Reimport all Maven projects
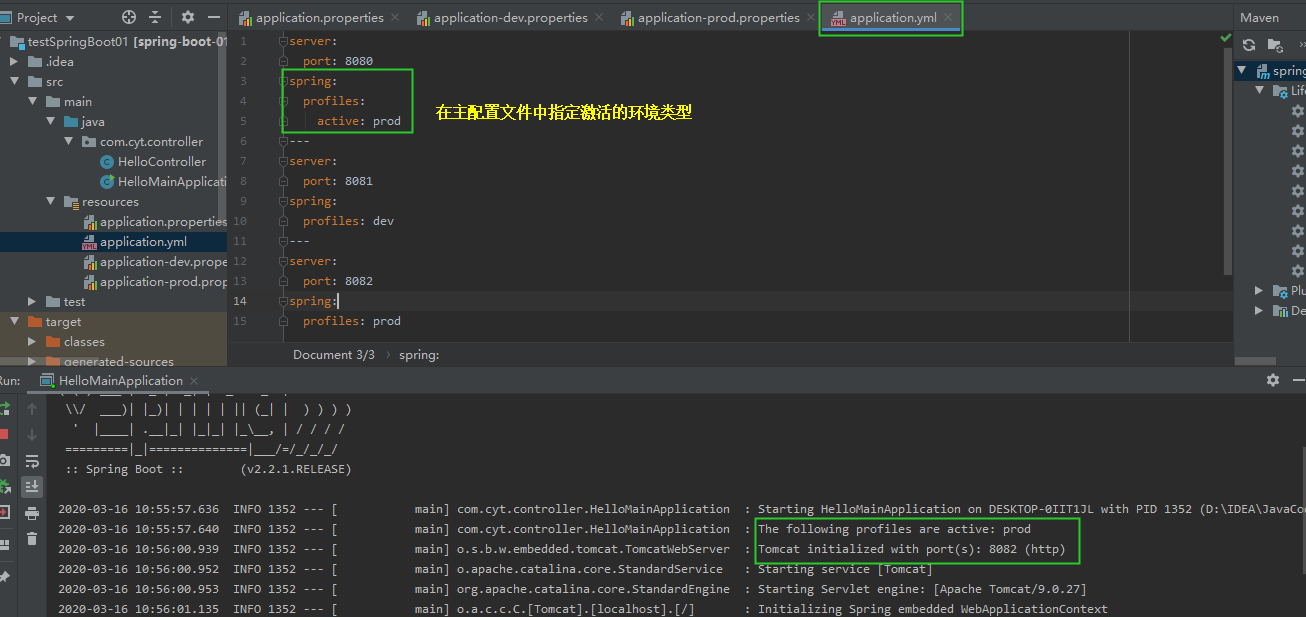Viewport: 1306px width, 617px height. (x=1249, y=45)
